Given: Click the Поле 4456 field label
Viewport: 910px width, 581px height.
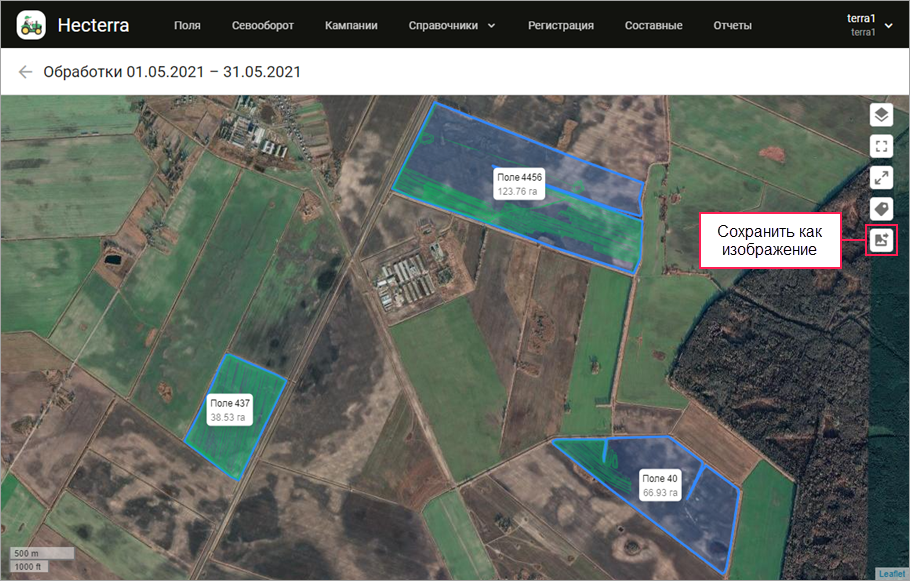Looking at the screenshot, I should click(x=519, y=184).
